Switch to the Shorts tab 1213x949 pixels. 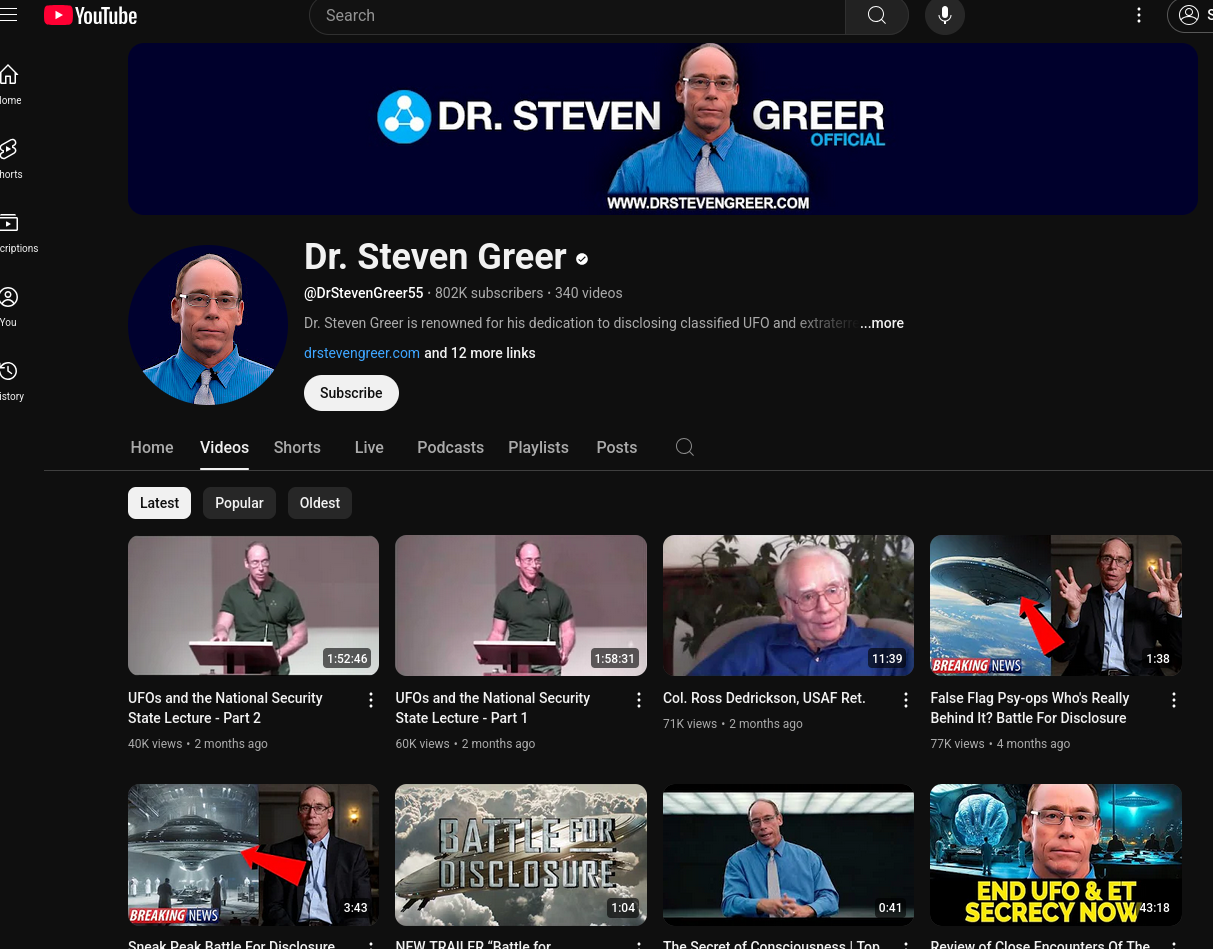pyautogui.click(x=297, y=447)
